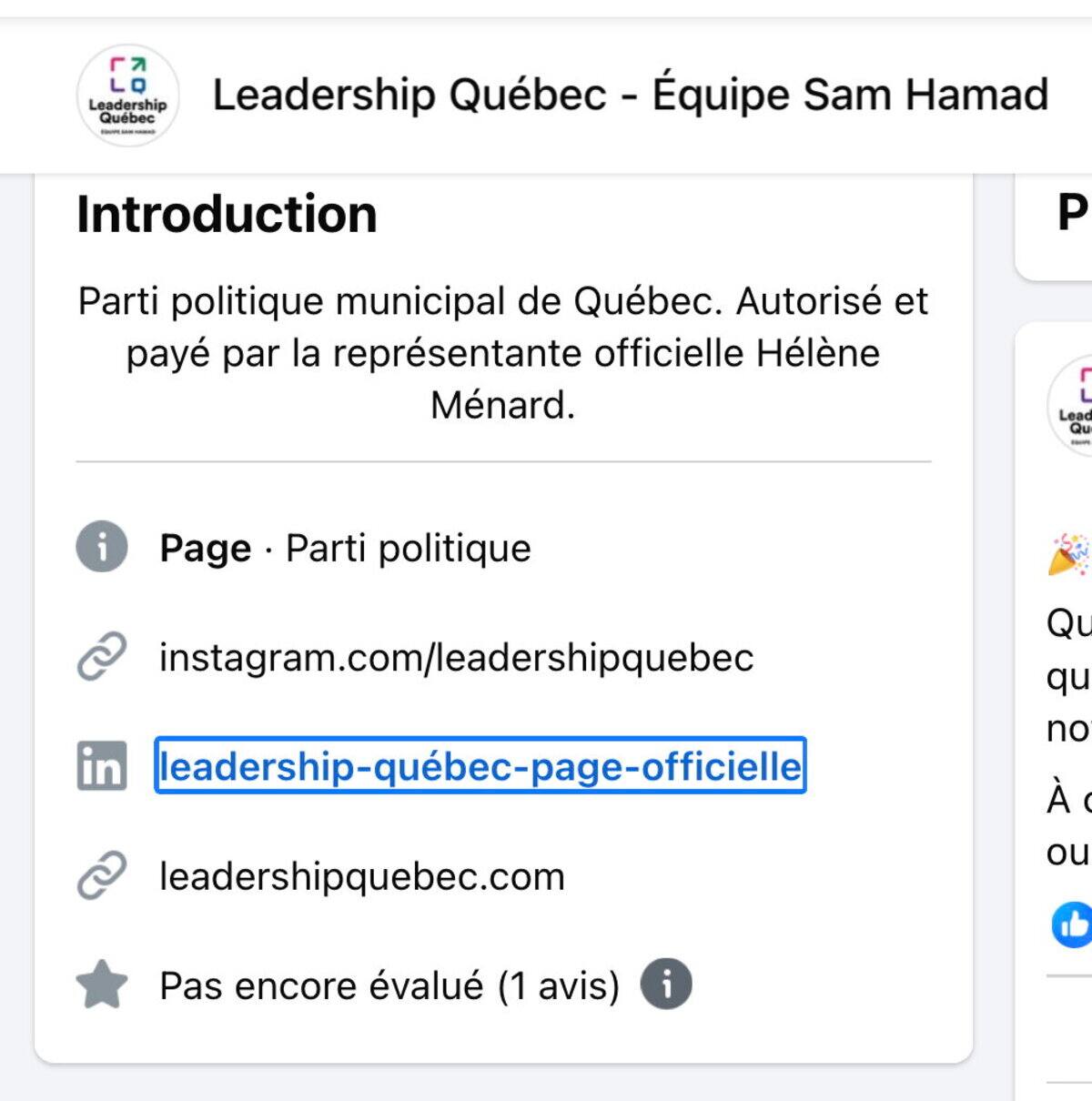Open the leadership-québec-page-officielle LinkedIn link
This screenshot has width=1092, height=1101.
[480, 766]
